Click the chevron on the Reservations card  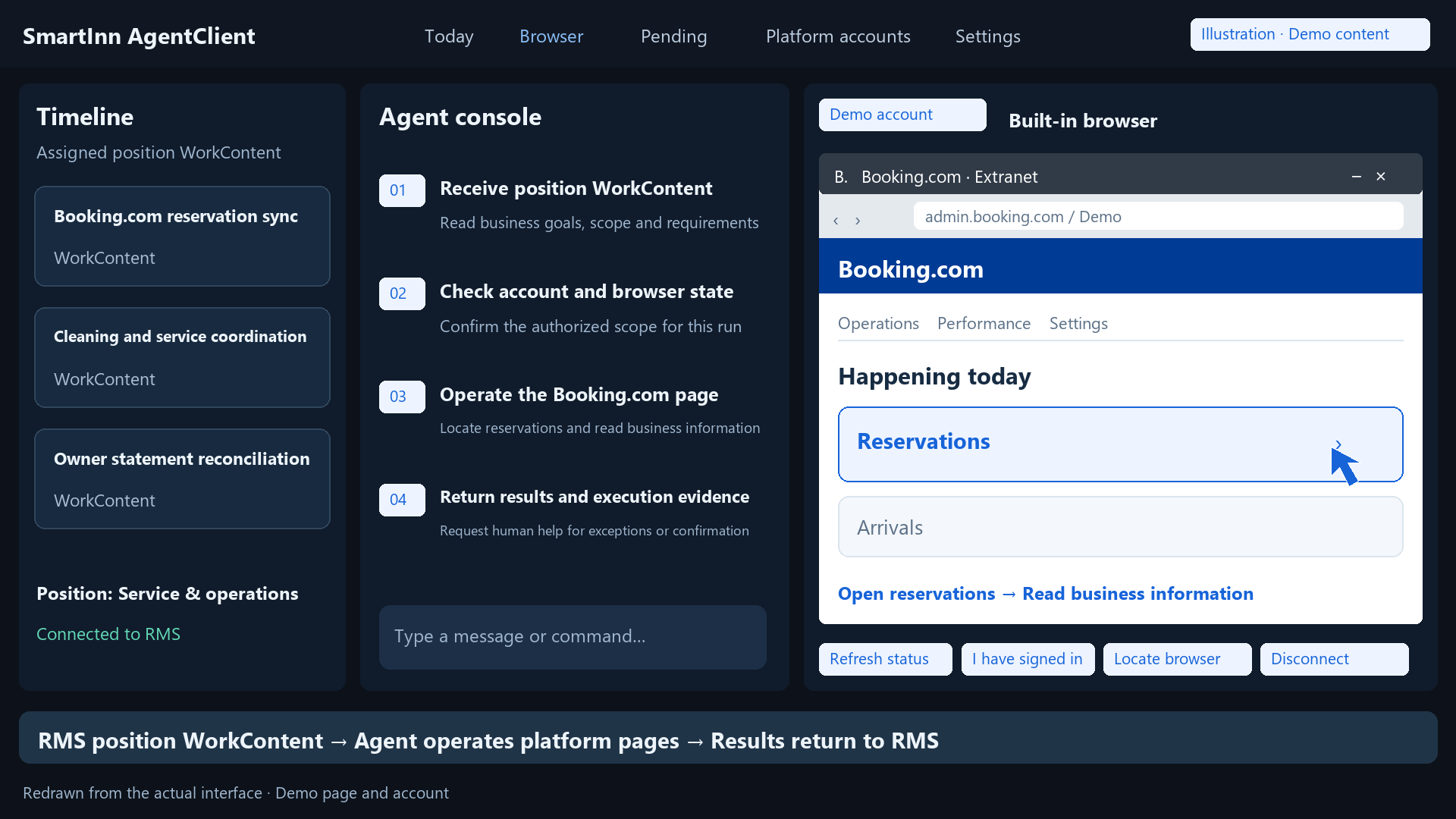(1338, 444)
